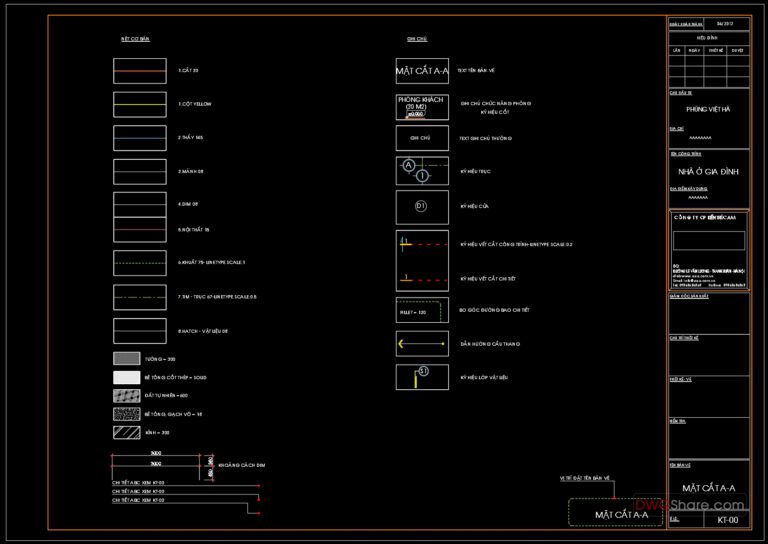This screenshot has width=768, height=544.
Task: Click the PHÒNG KHÁCH room label box
Action: point(422,105)
